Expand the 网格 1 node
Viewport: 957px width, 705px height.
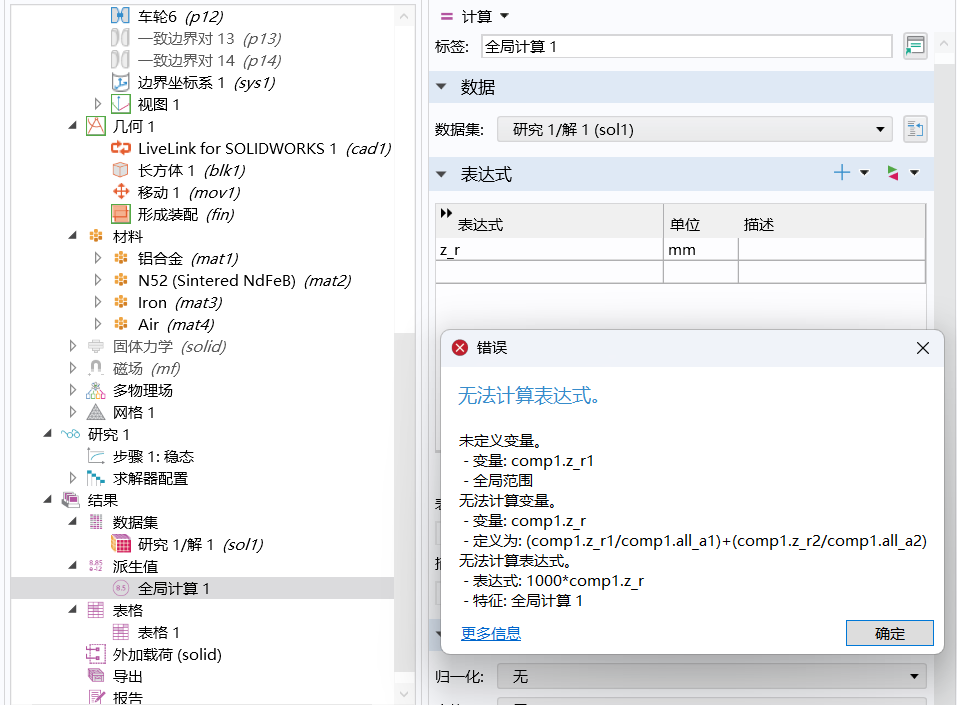[73, 412]
